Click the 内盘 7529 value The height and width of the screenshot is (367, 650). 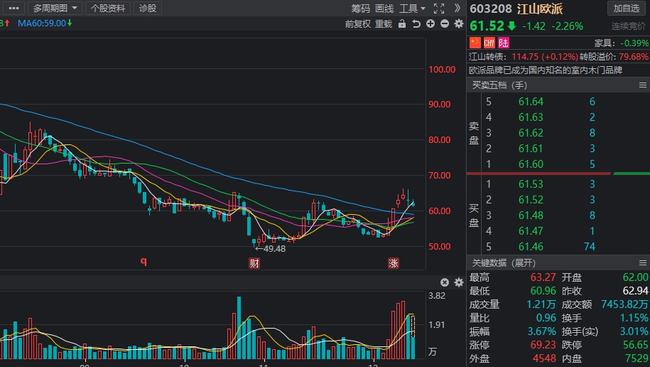click(x=636, y=358)
